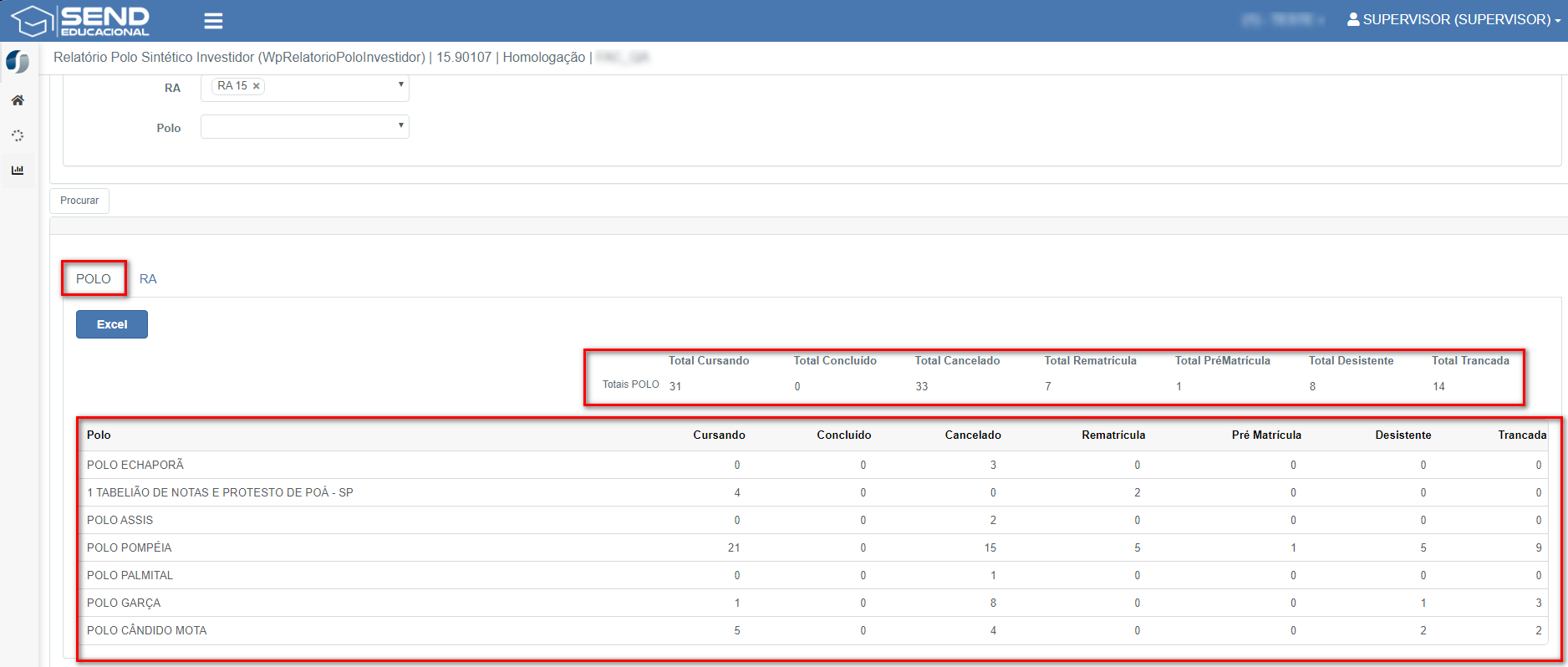Remove the RA 15 tag
Image resolution: width=1568 pixels, height=667 pixels.
point(257,86)
